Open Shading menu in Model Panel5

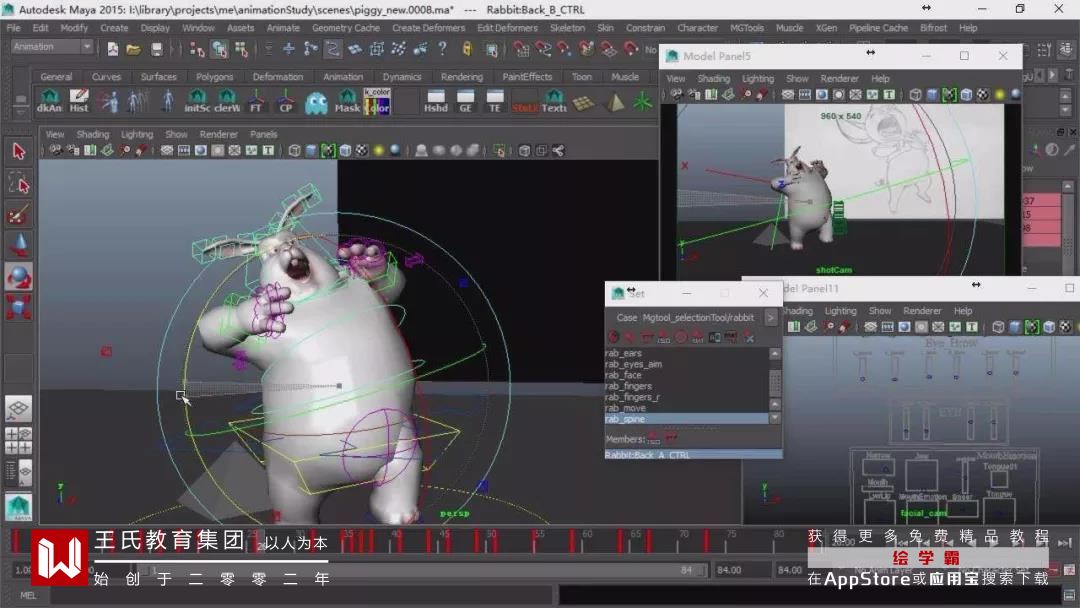coord(713,78)
